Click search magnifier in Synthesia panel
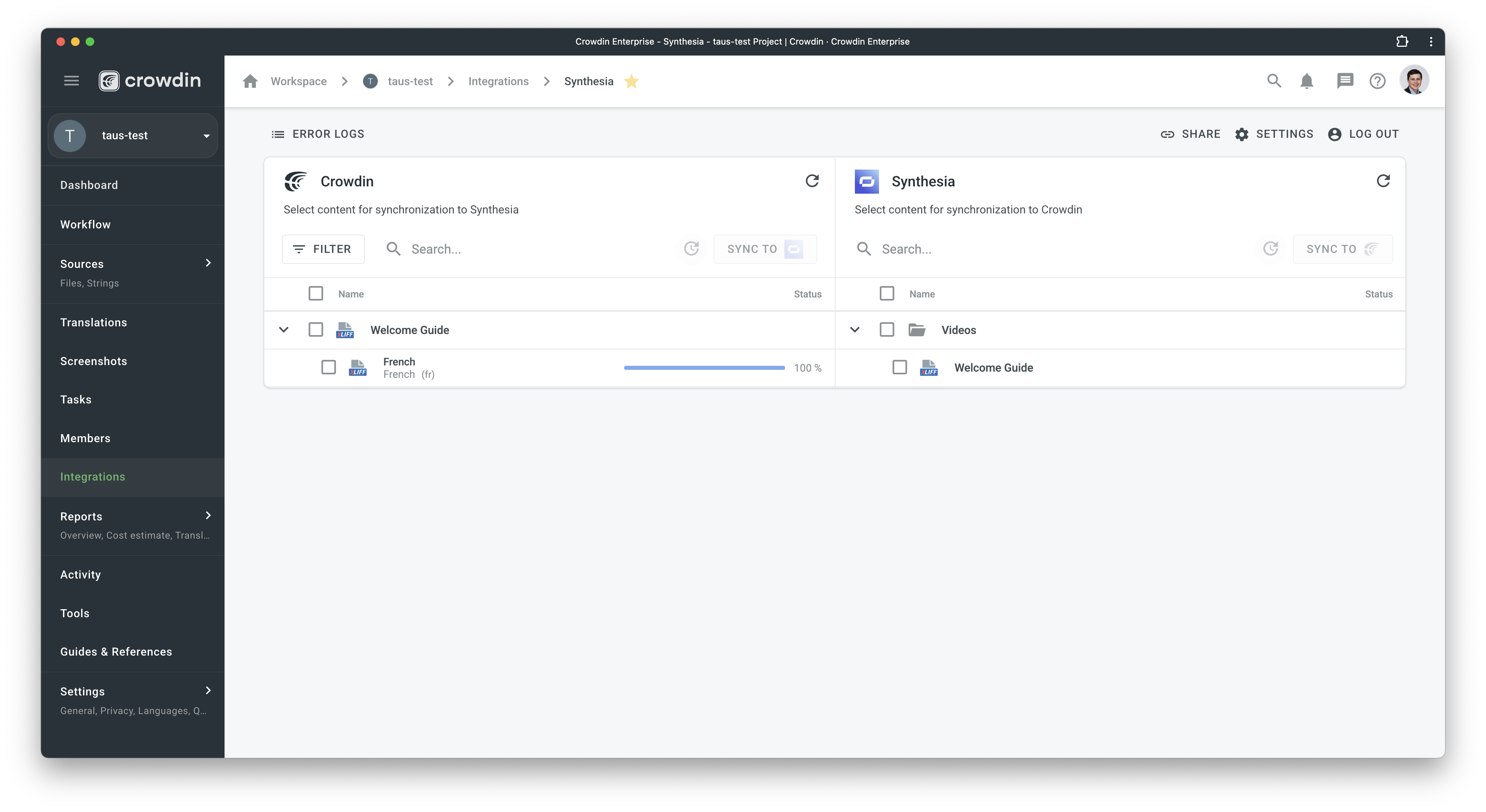1486x812 pixels. (x=864, y=248)
